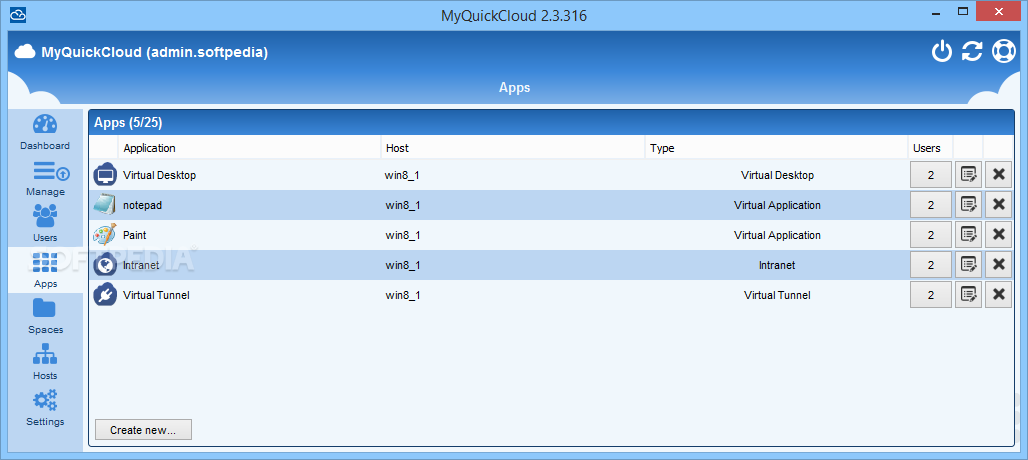This screenshot has height=460, width=1028.
Task: Open users count for Intranet
Action: [930, 265]
